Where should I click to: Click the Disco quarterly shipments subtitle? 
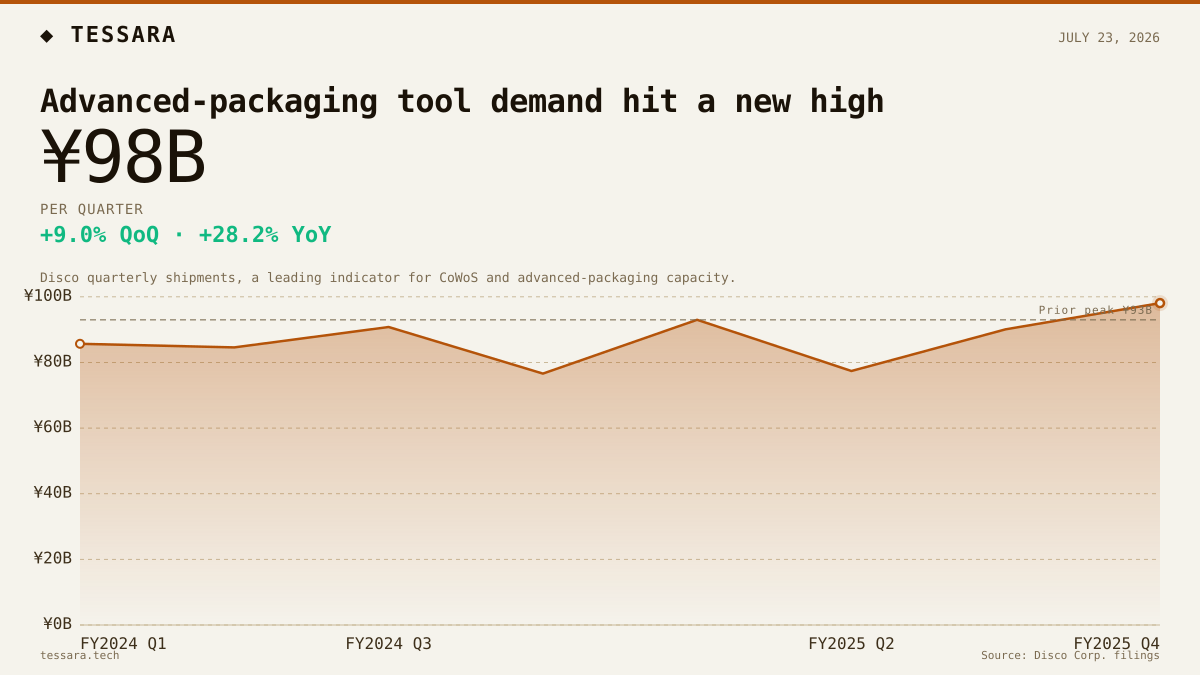click(x=388, y=278)
